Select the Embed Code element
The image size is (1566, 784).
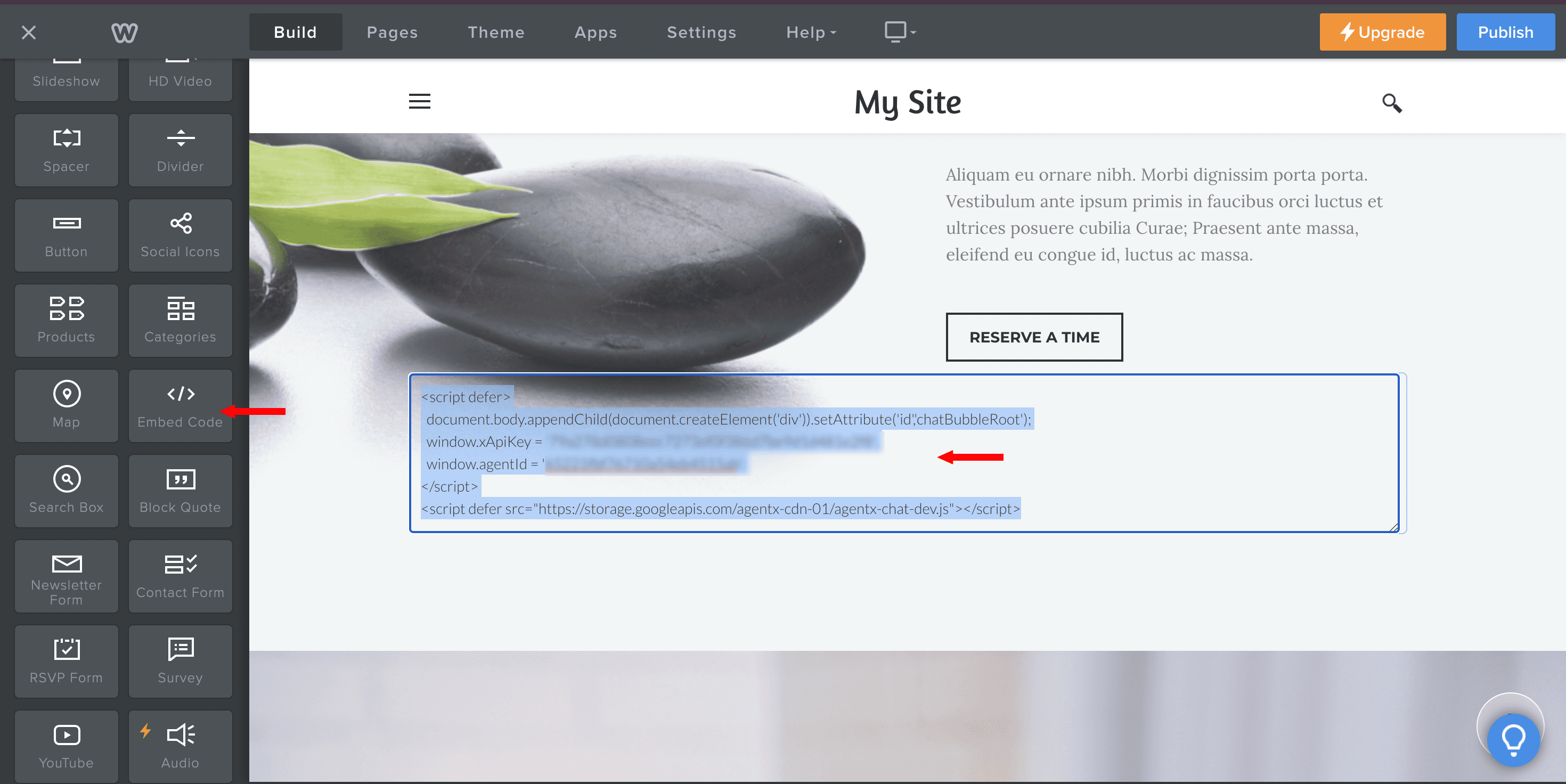(x=181, y=405)
